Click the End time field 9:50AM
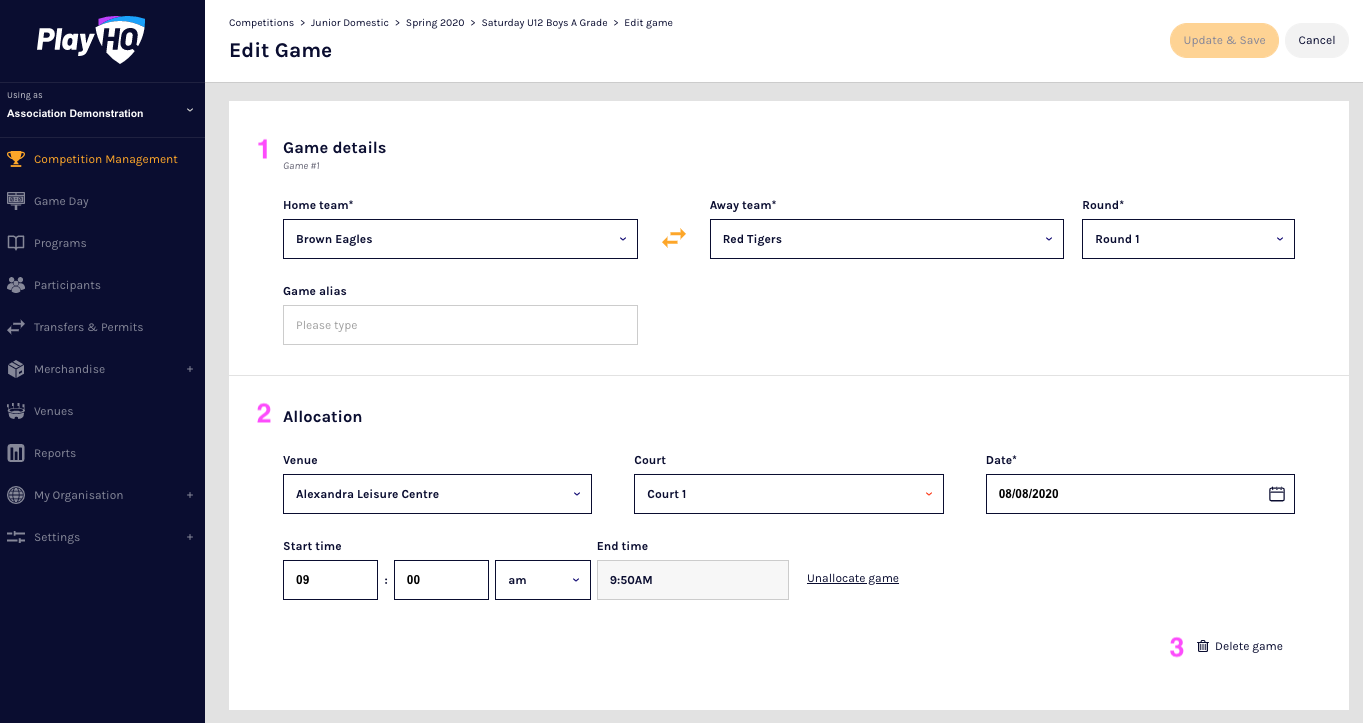Viewport: 1363px width, 723px height. 693,580
